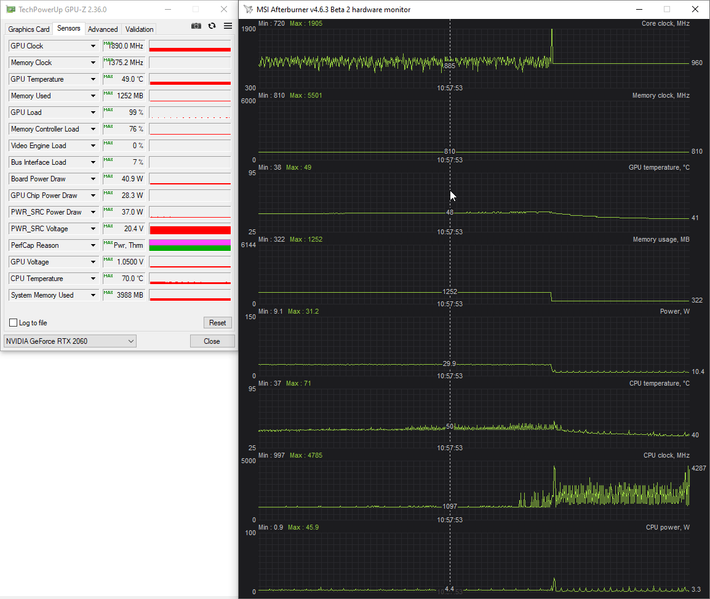Click the GPU temperature, °C graph label
Viewport: 710px width, 599px height.
click(x=659, y=168)
